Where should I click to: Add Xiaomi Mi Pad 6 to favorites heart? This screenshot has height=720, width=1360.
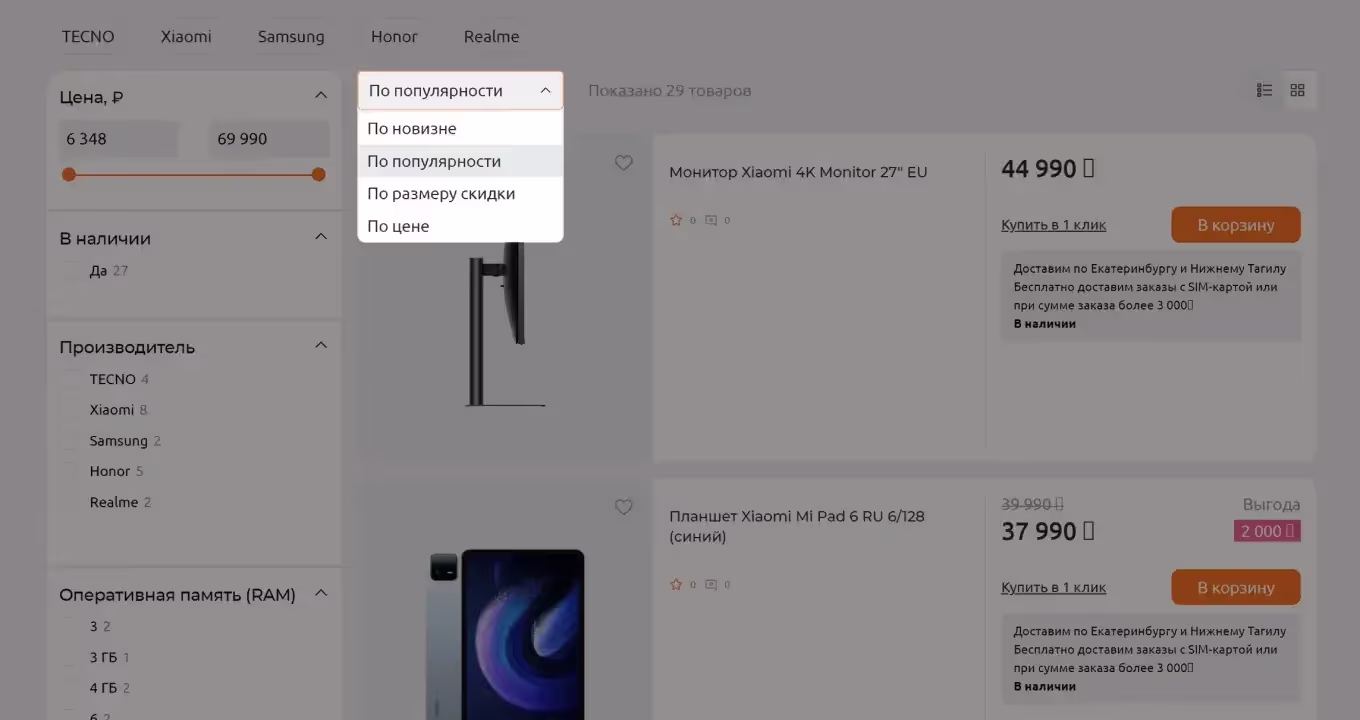[623, 507]
